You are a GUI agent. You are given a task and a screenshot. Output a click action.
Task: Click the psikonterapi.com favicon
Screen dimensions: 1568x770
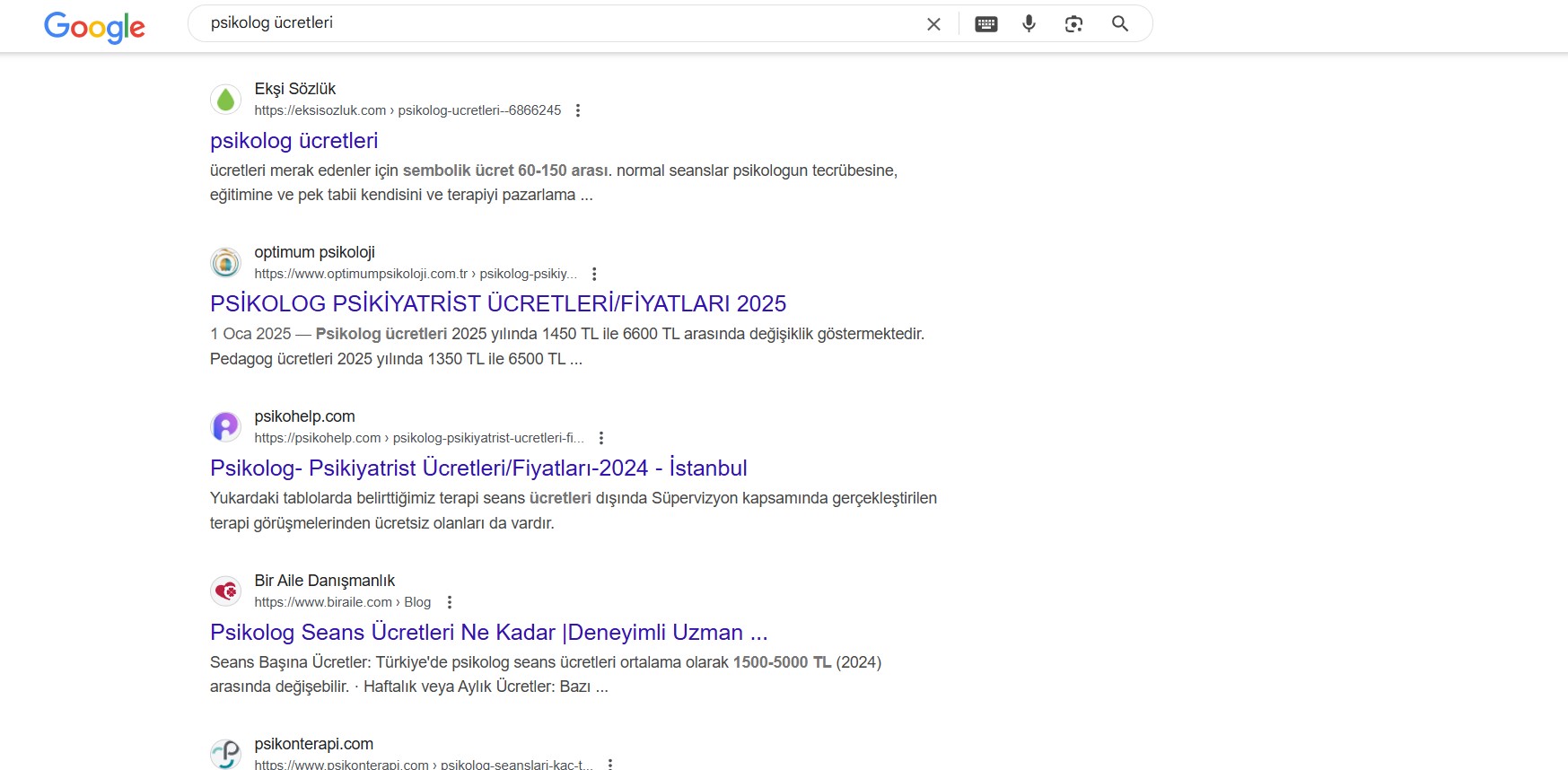[225, 754]
